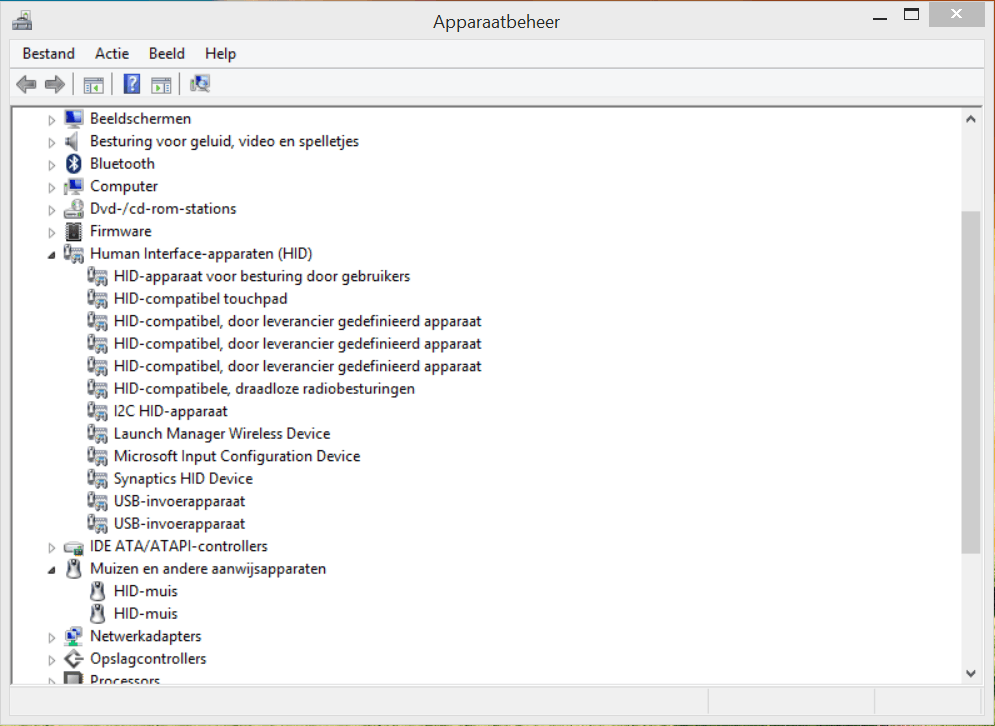Viewport: 995px width, 726px height.
Task: Click the I2C HID-apparaat device icon
Action: click(x=98, y=411)
